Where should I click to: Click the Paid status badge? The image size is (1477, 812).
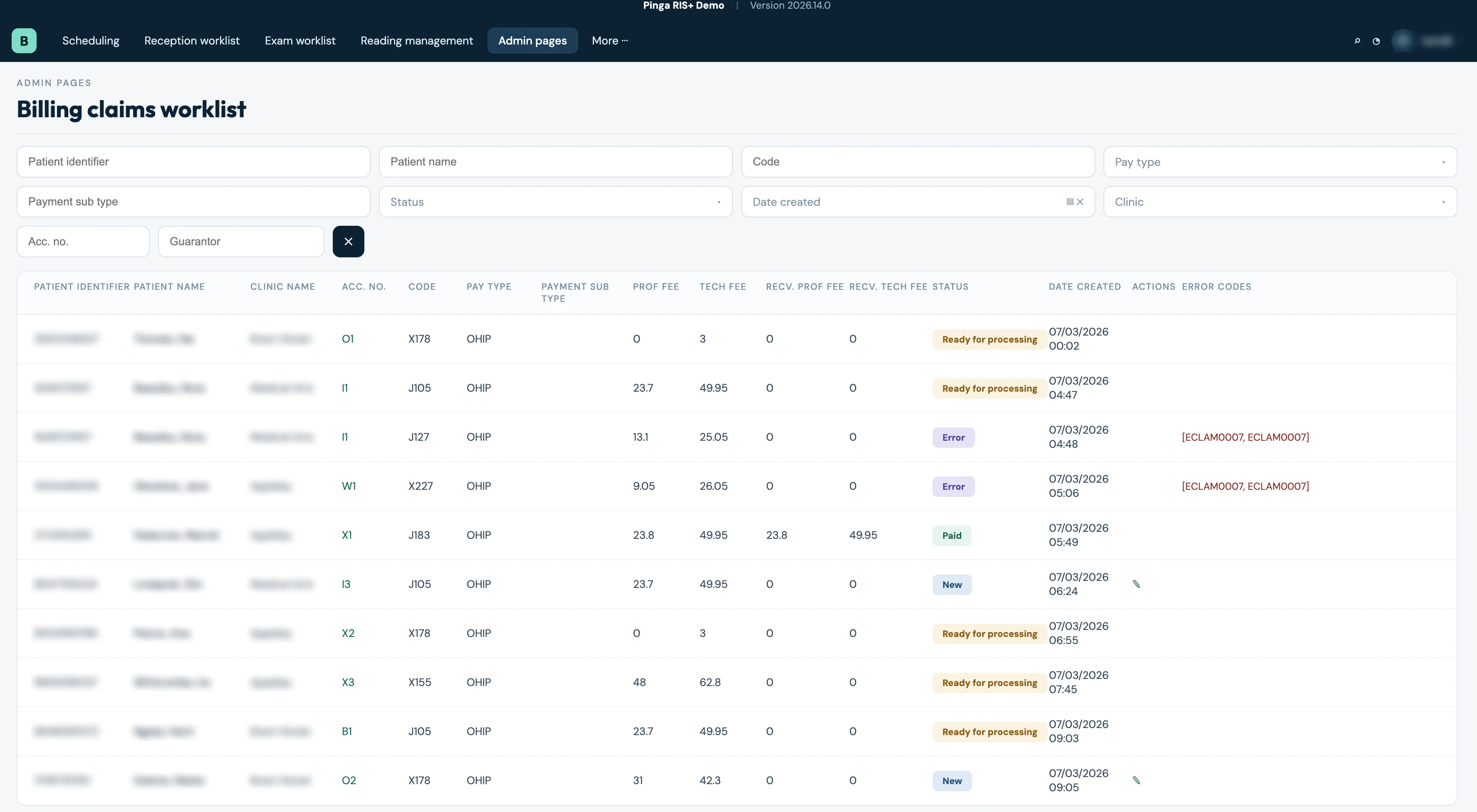[952, 535]
